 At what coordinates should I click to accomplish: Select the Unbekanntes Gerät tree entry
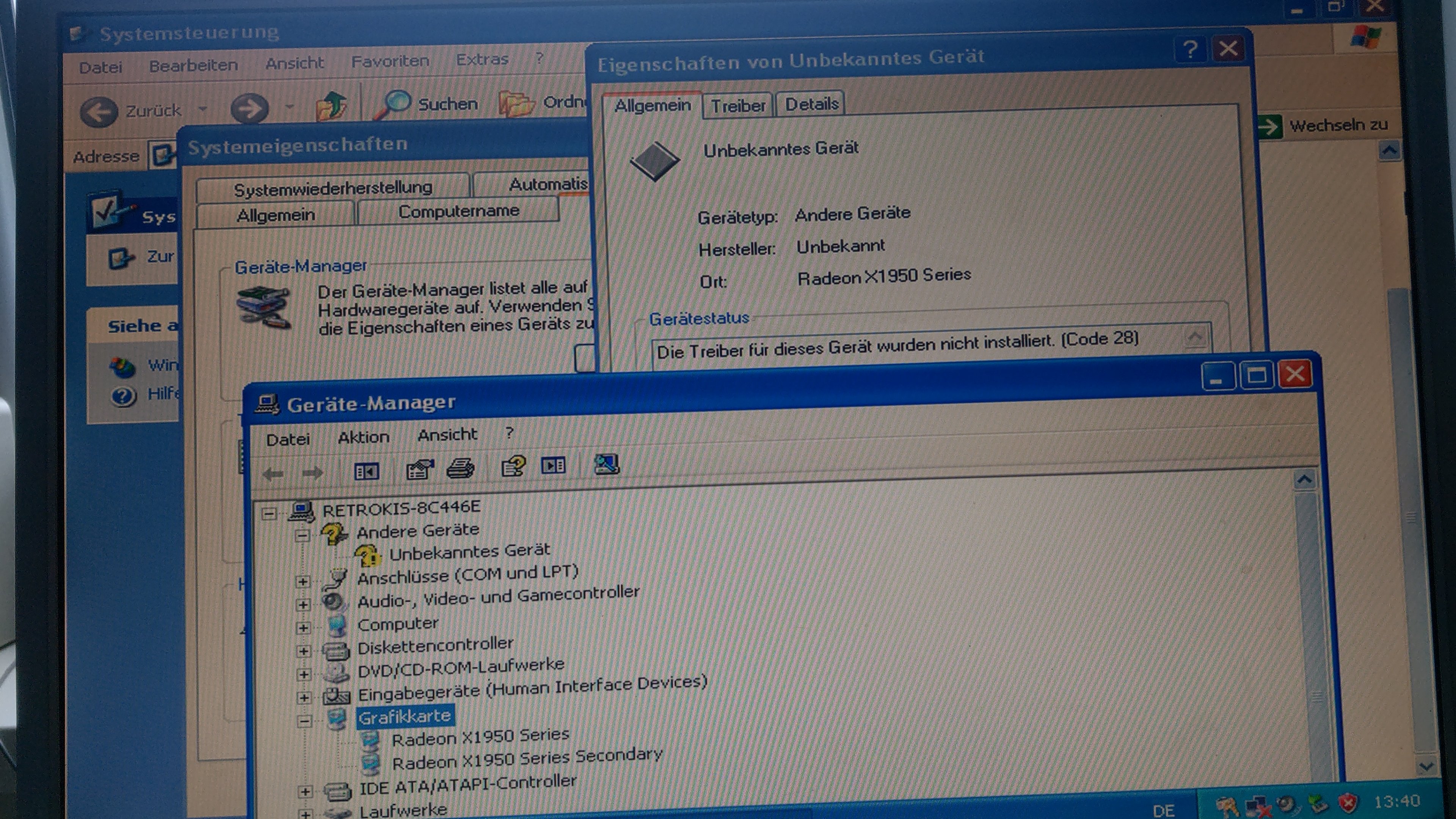click(x=469, y=552)
